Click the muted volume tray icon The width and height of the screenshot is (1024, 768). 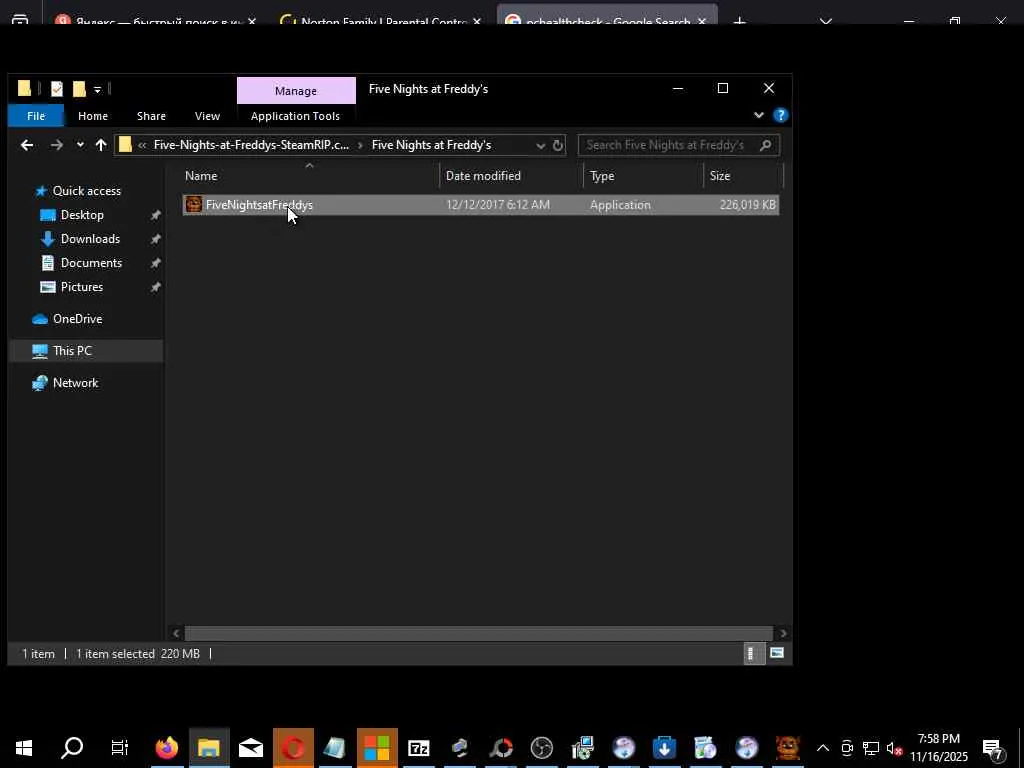(894, 748)
